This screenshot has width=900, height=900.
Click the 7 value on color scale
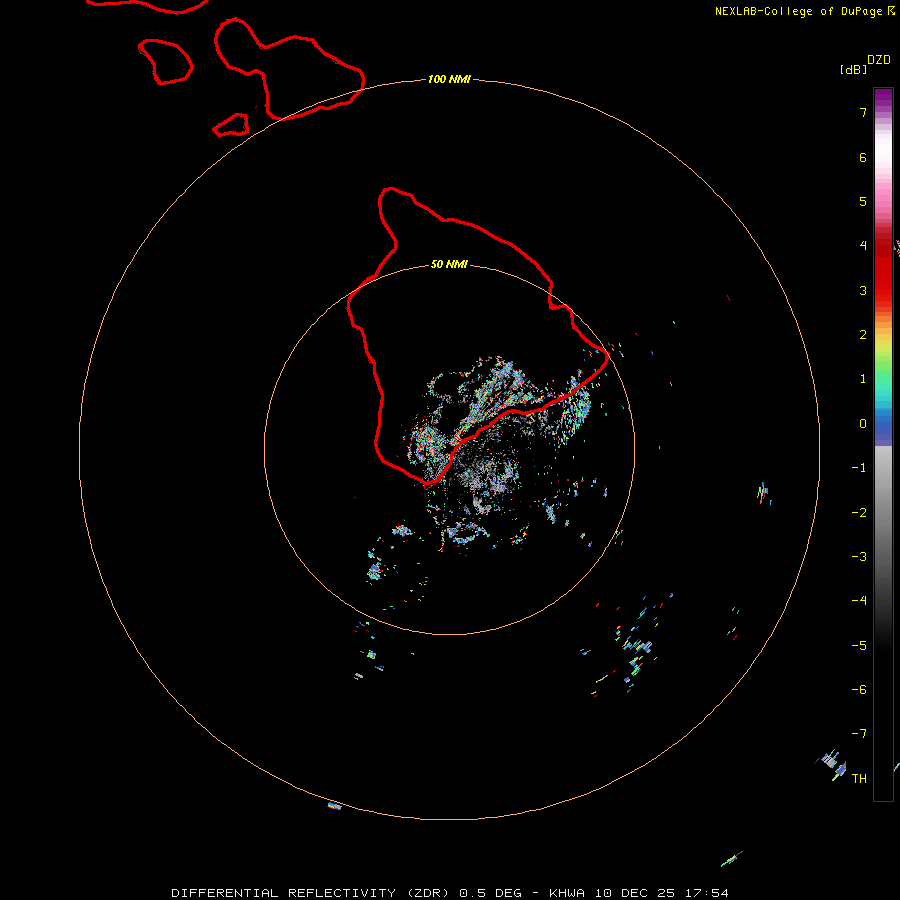tap(863, 112)
